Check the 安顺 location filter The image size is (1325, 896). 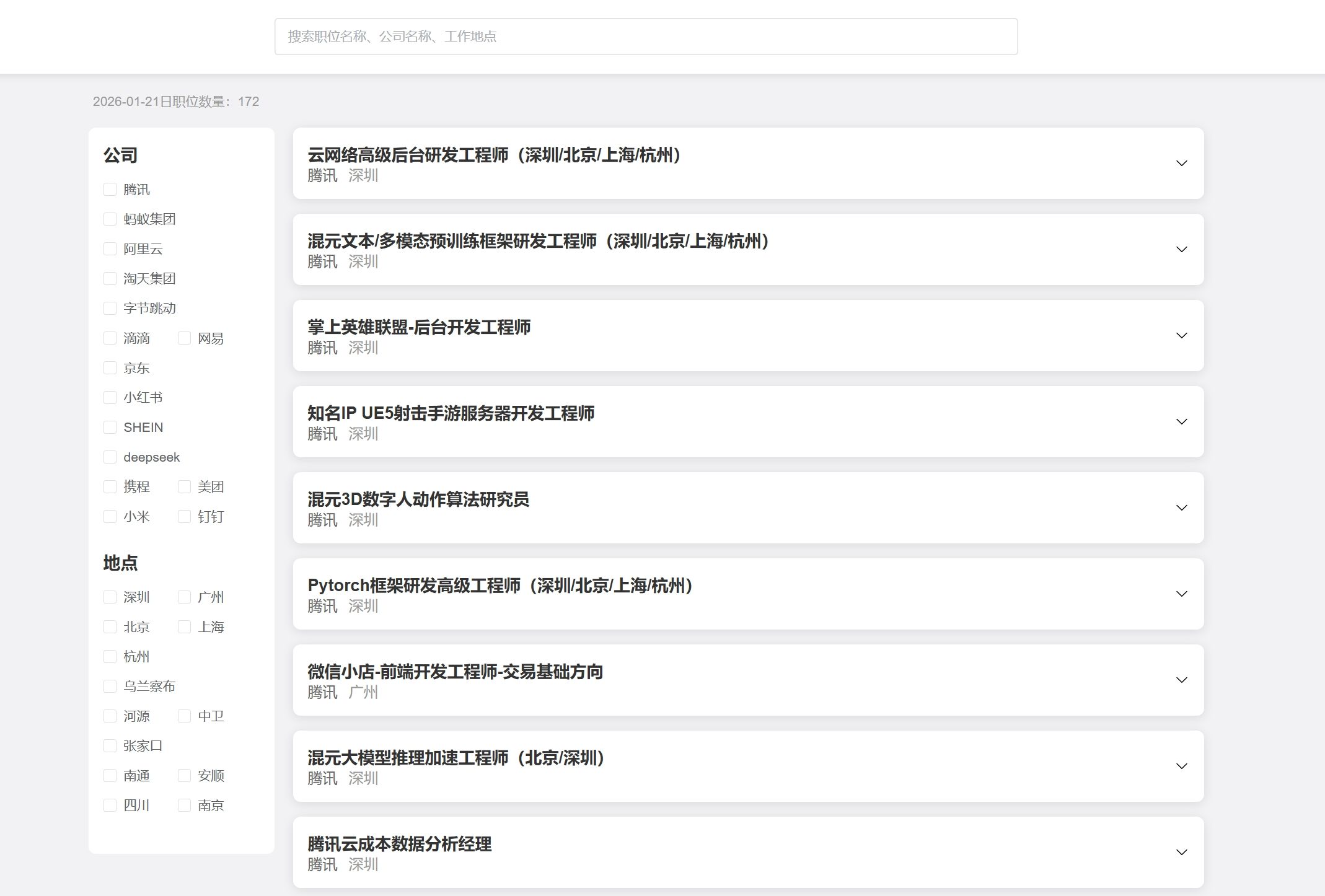[x=185, y=776]
